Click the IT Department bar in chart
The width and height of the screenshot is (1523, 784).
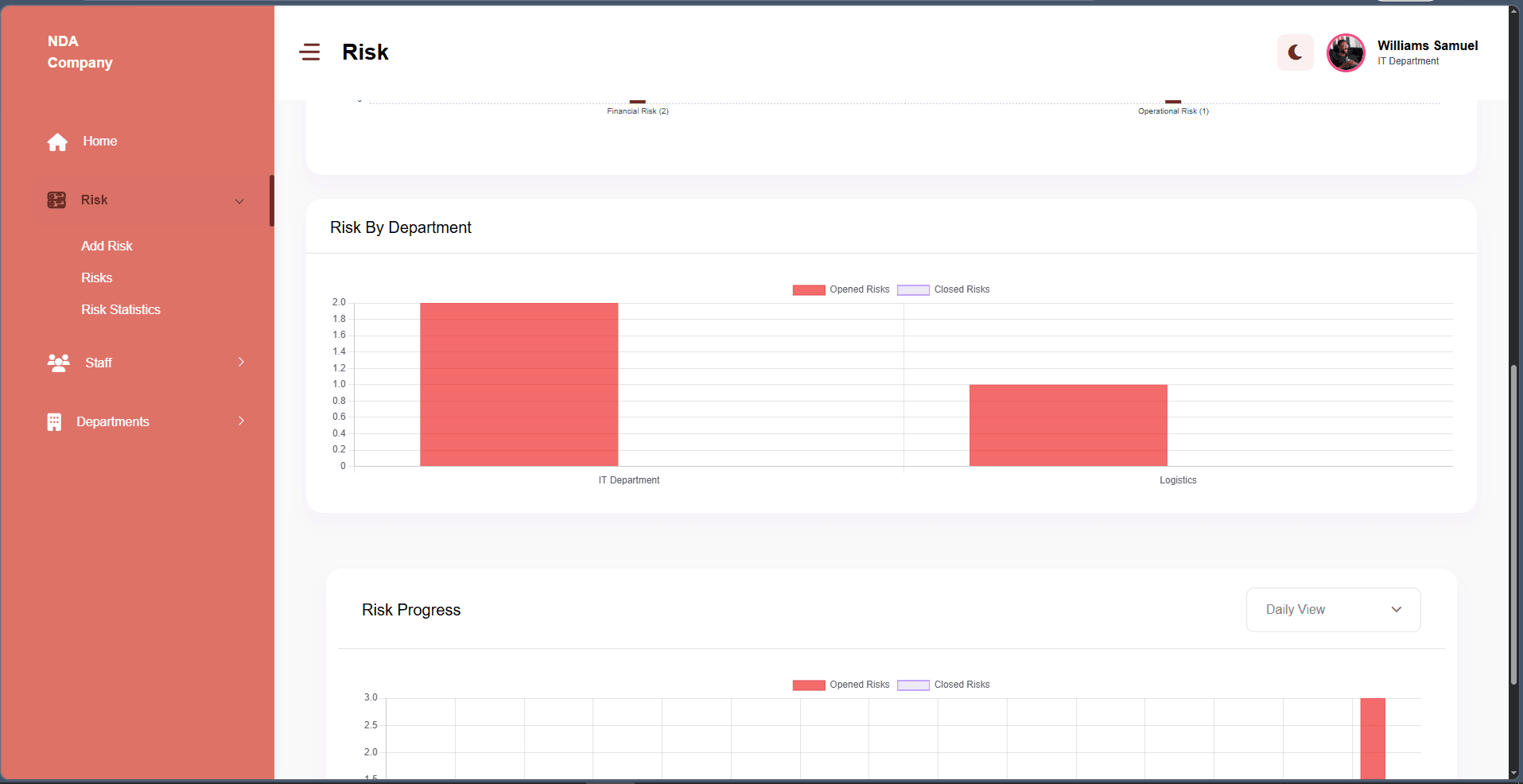point(519,384)
